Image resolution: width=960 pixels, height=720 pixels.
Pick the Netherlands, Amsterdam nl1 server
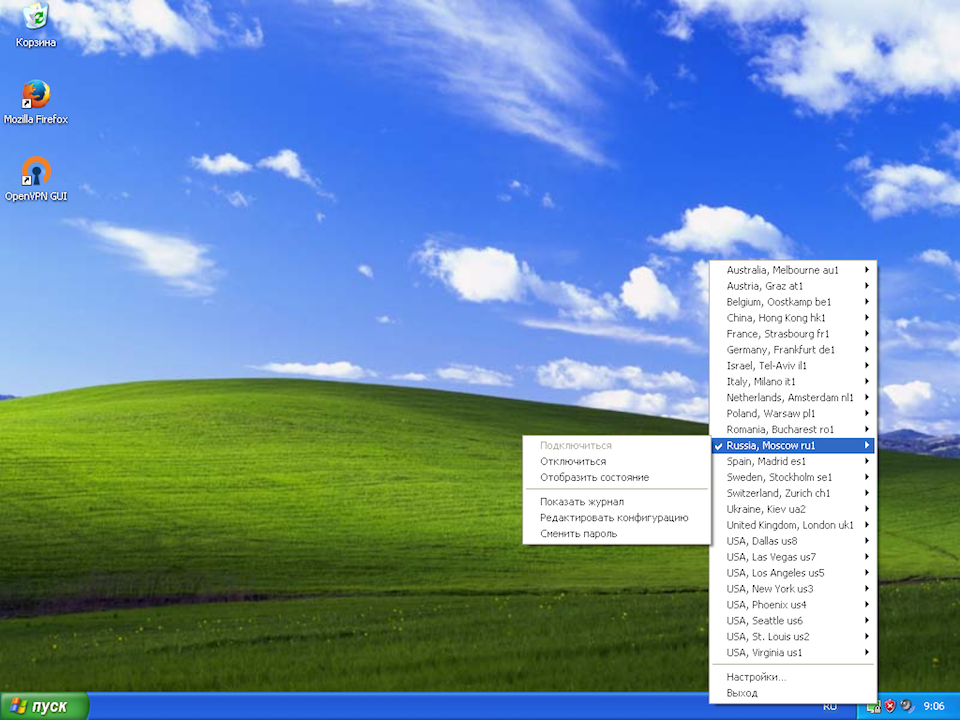coord(793,397)
